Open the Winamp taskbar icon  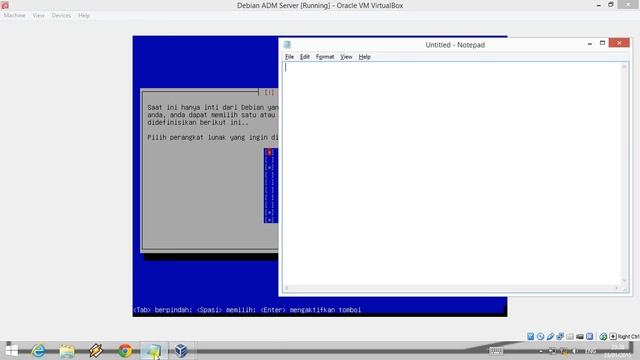click(96, 351)
